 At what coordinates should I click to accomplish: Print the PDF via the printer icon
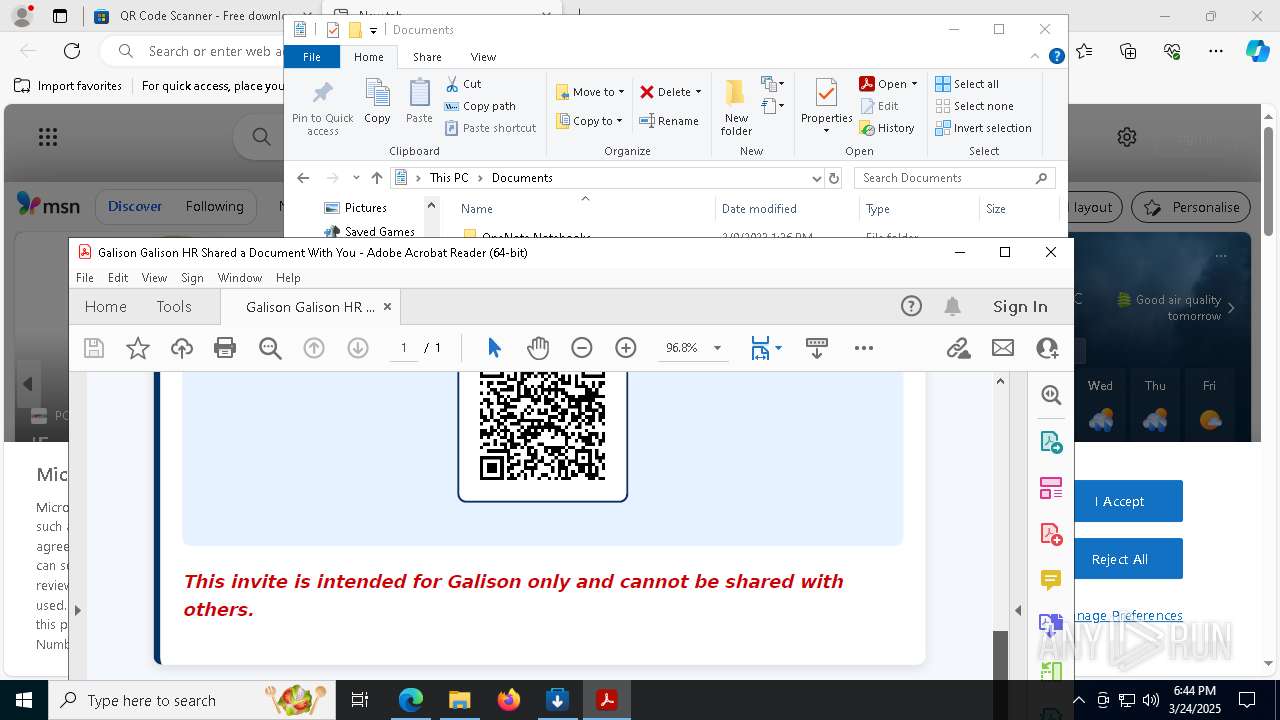coord(225,348)
